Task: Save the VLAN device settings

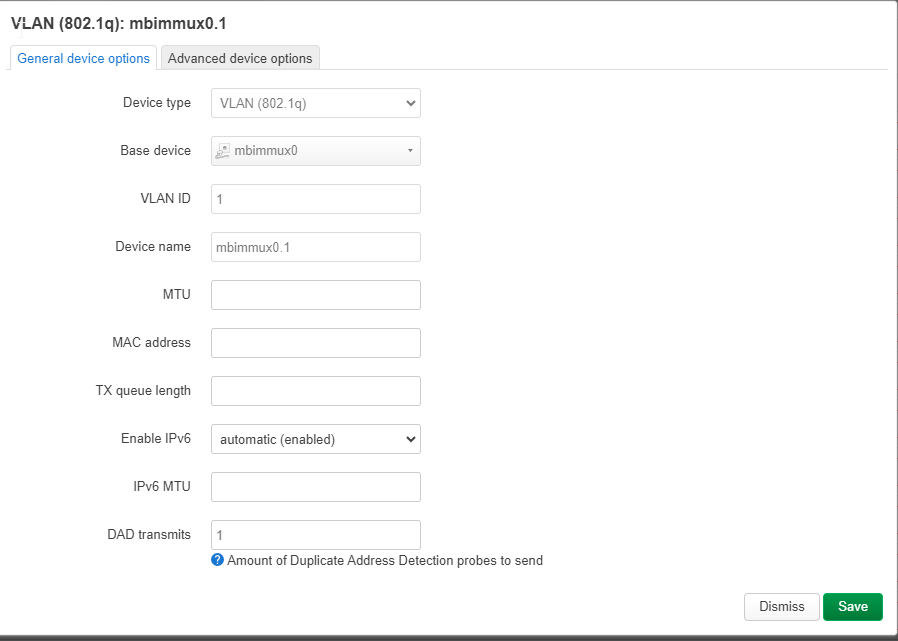Action: (x=853, y=607)
